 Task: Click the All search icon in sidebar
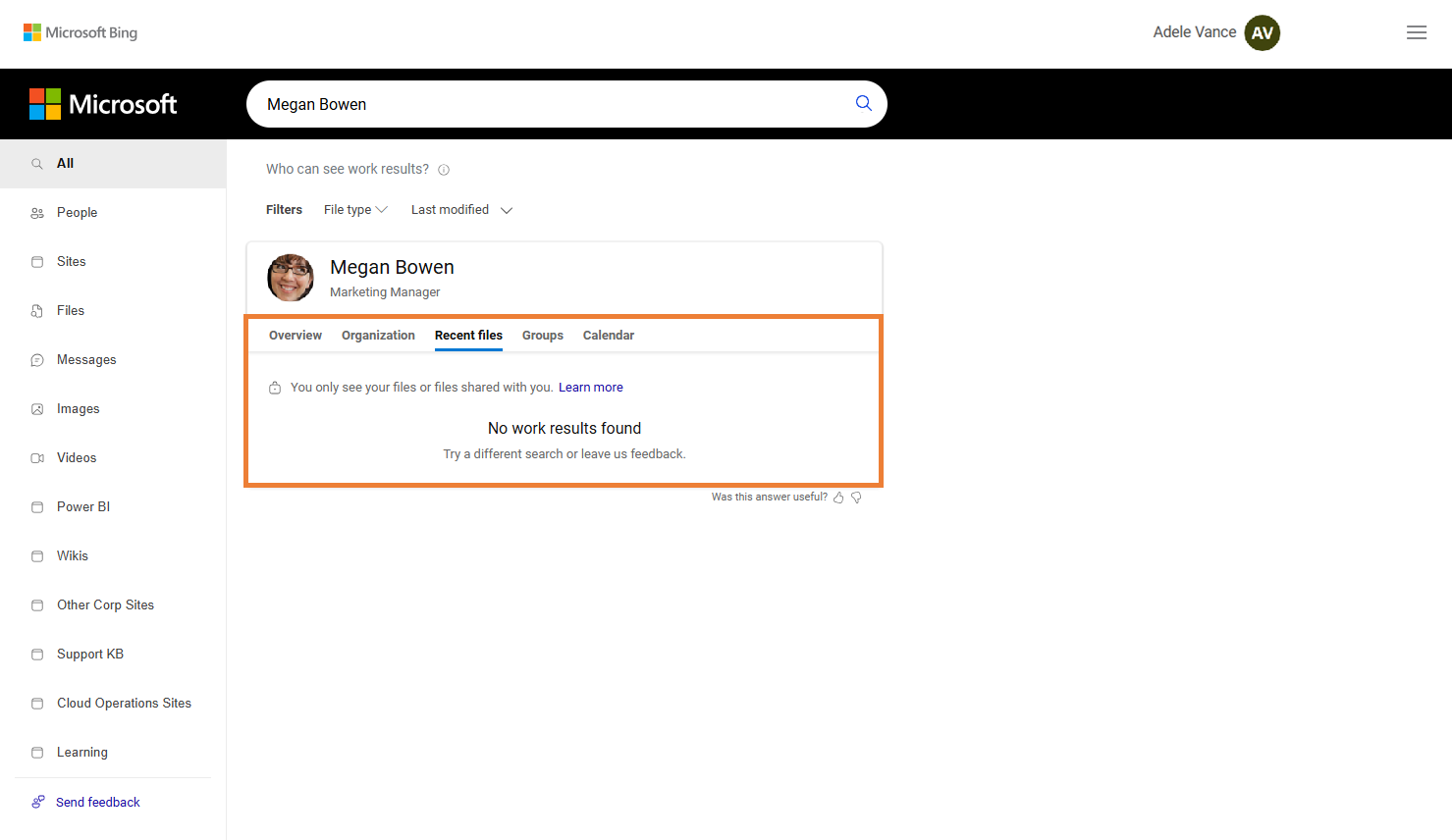37,164
